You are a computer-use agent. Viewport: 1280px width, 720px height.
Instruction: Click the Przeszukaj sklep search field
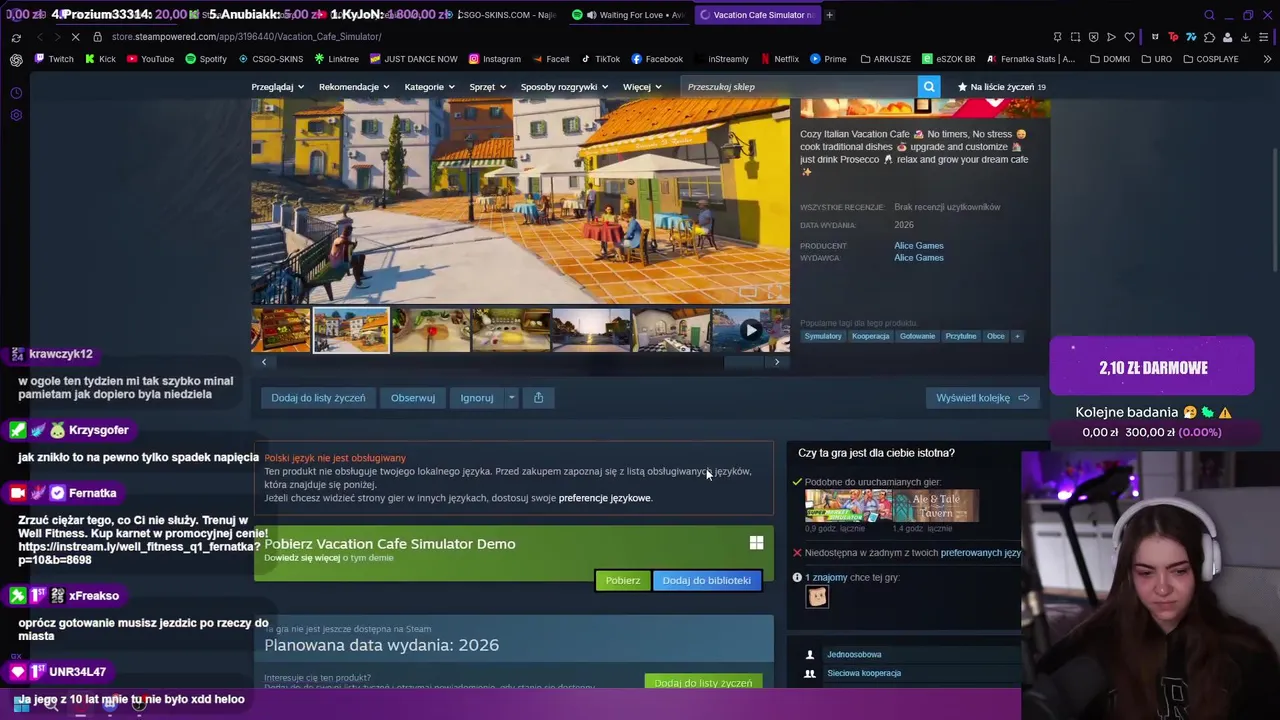800,87
